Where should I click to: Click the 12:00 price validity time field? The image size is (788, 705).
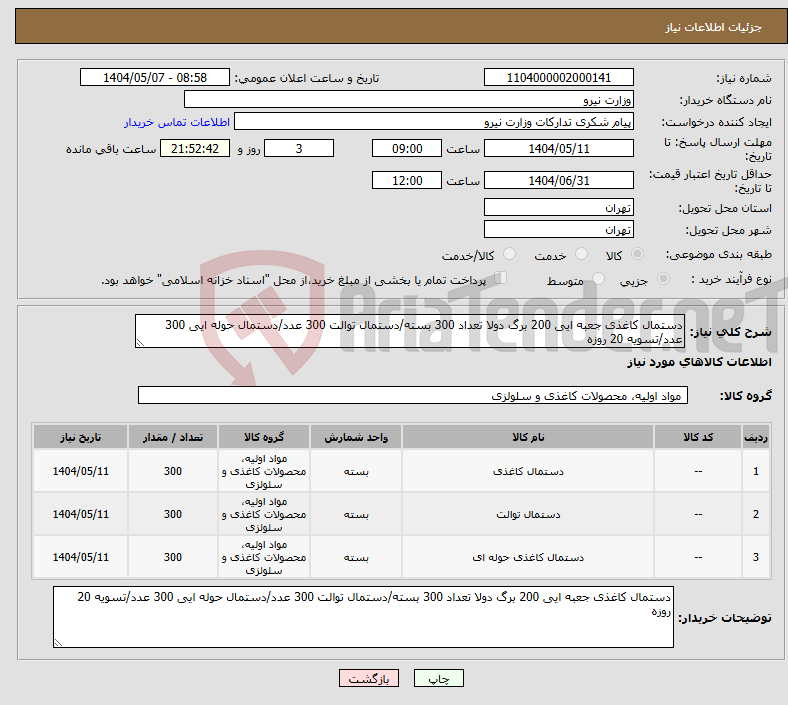click(406, 181)
